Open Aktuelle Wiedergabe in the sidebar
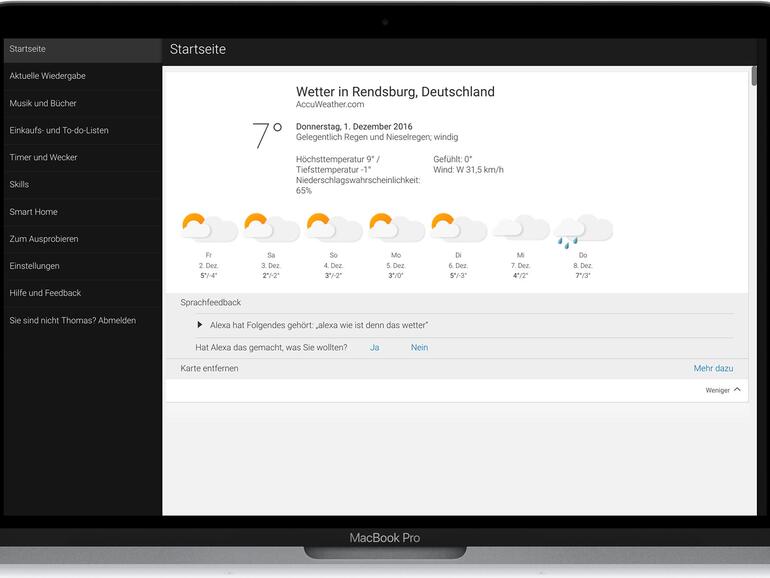Image resolution: width=770 pixels, height=578 pixels. (x=82, y=76)
